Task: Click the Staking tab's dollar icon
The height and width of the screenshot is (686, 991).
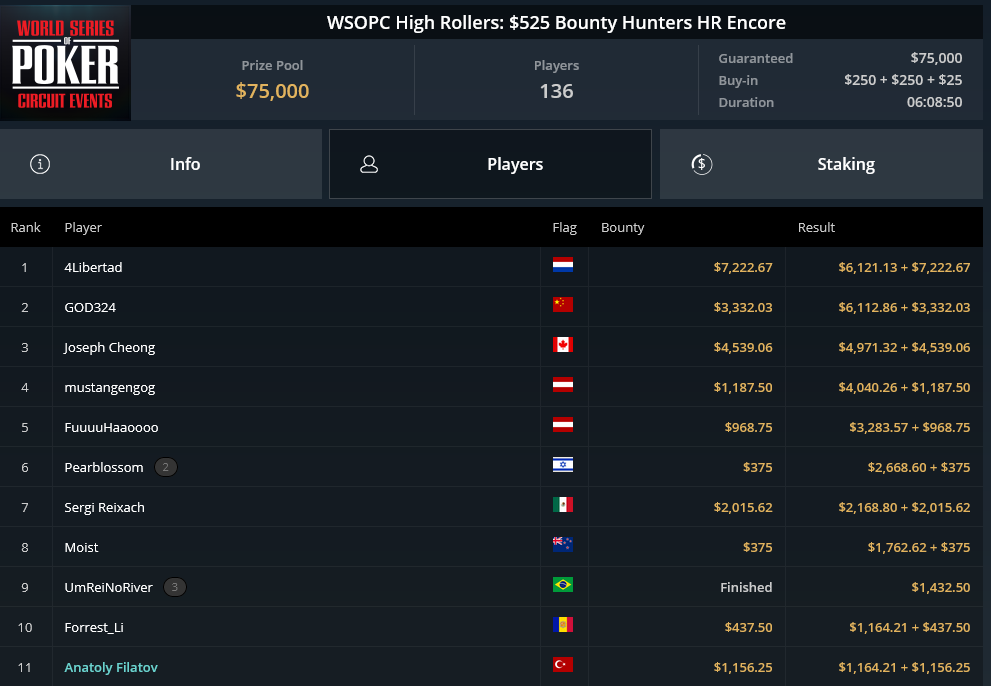Action: pyautogui.click(x=702, y=164)
